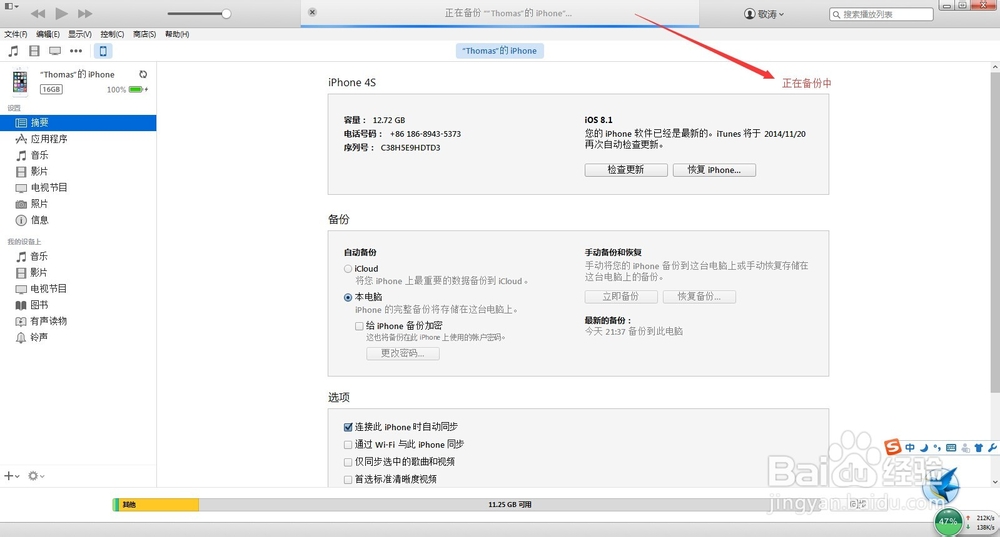Click the 恢复 iPhone... button
The height and width of the screenshot is (537, 1000).
(714, 170)
